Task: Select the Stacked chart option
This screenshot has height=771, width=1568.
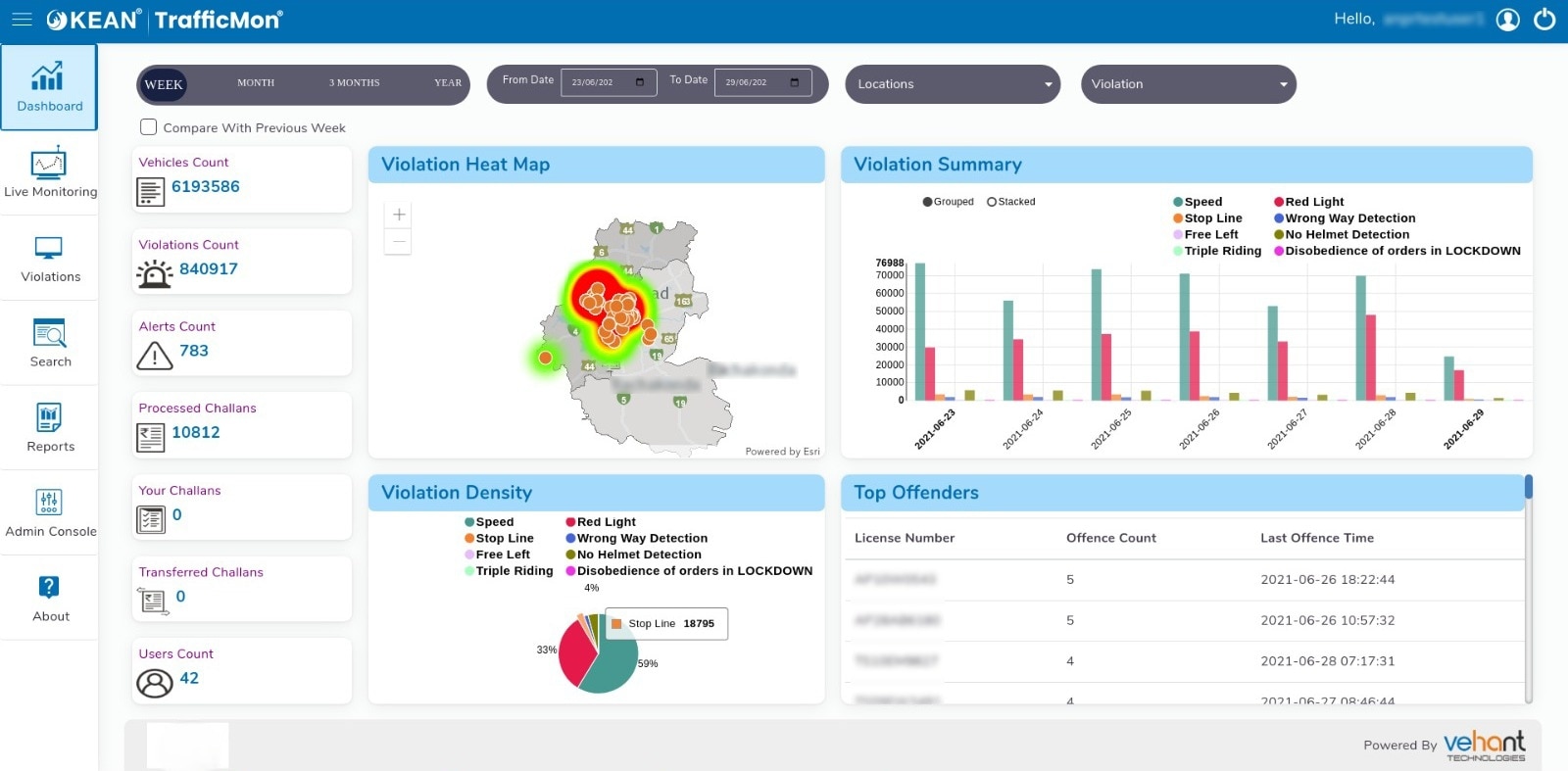Action: 992,202
